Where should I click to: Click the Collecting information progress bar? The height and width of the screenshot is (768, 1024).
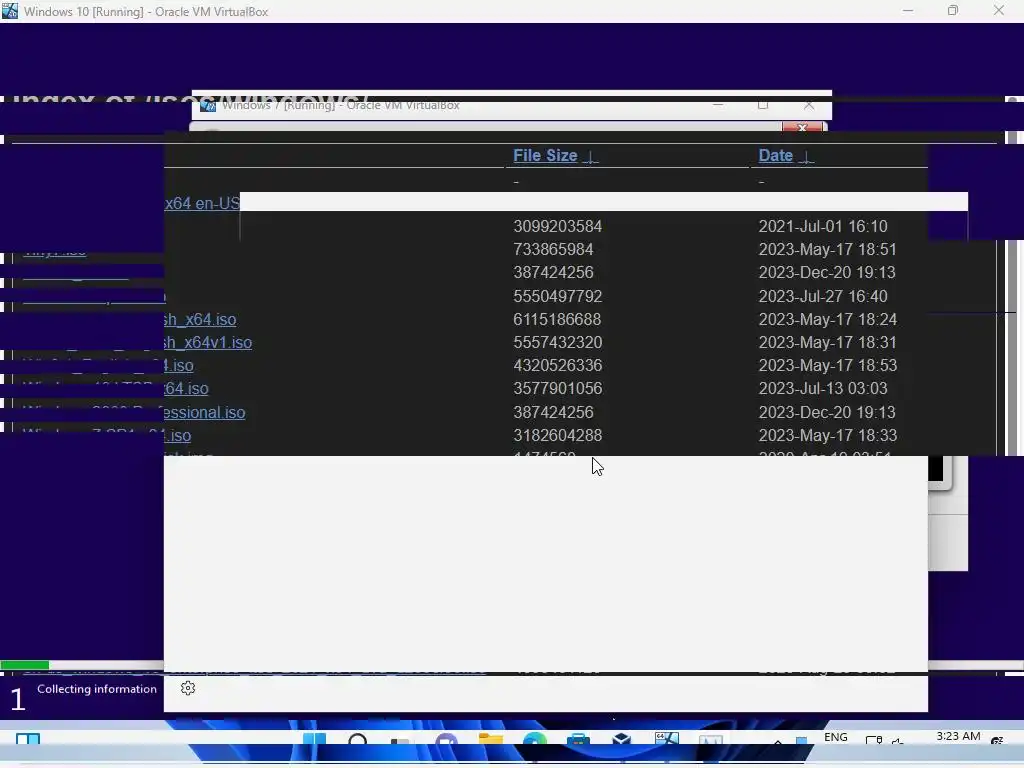82,665
